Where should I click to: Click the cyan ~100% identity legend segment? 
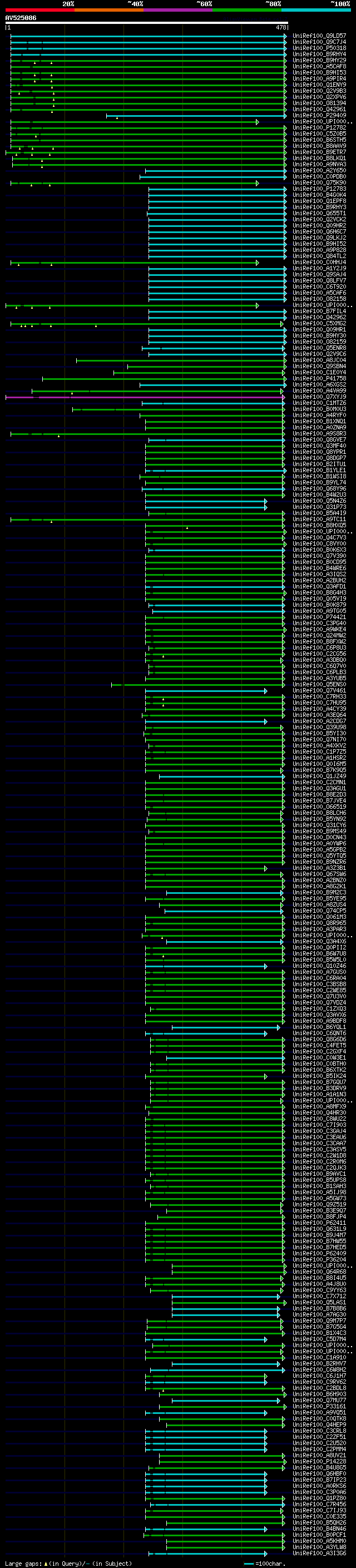316,10
